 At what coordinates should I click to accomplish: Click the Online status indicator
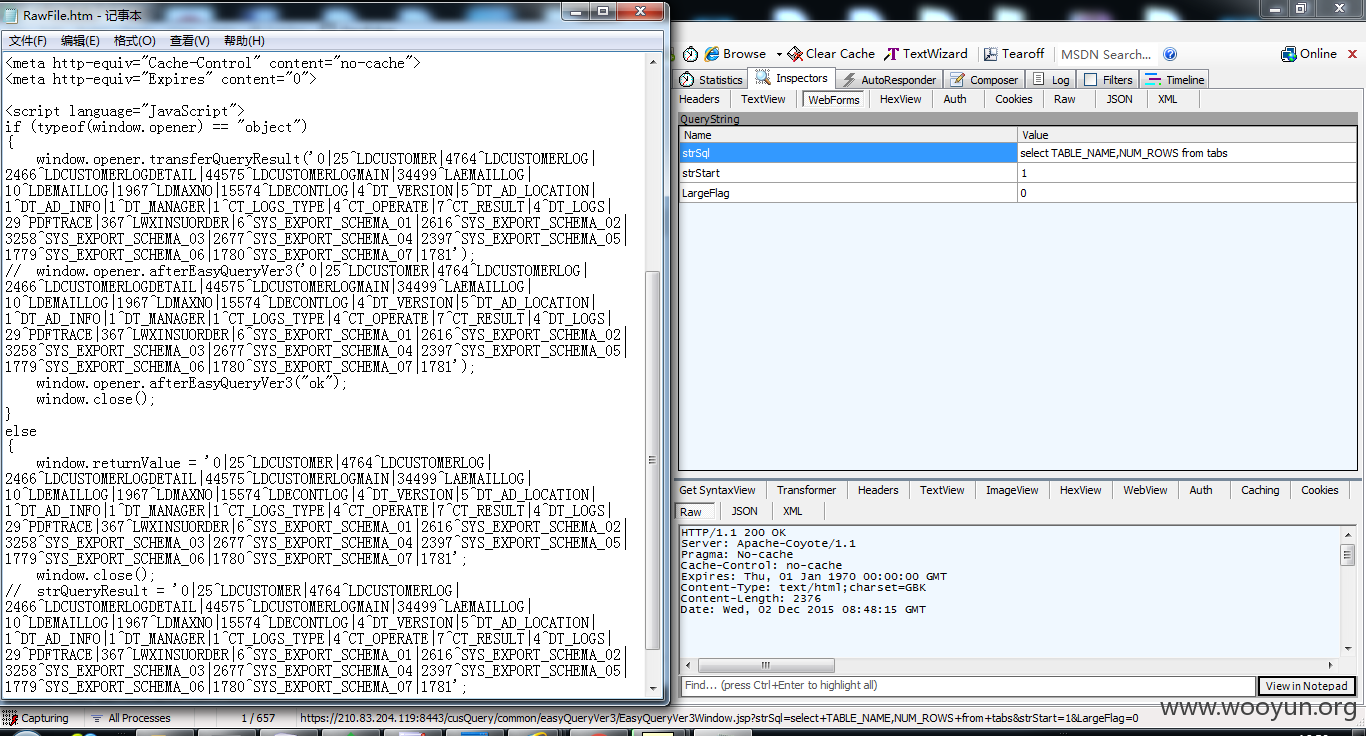click(1309, 54)
